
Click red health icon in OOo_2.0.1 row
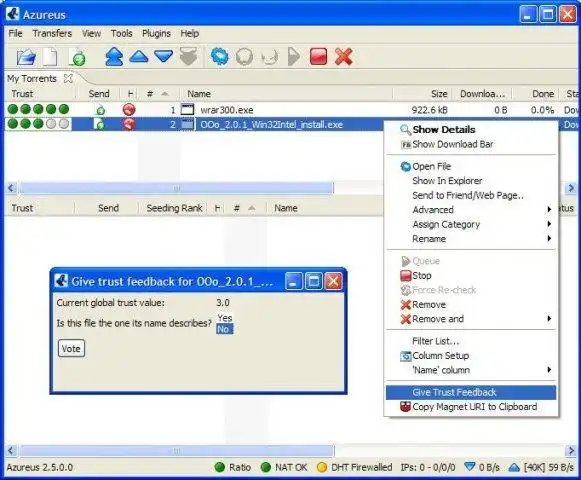[x=129, y=124]
